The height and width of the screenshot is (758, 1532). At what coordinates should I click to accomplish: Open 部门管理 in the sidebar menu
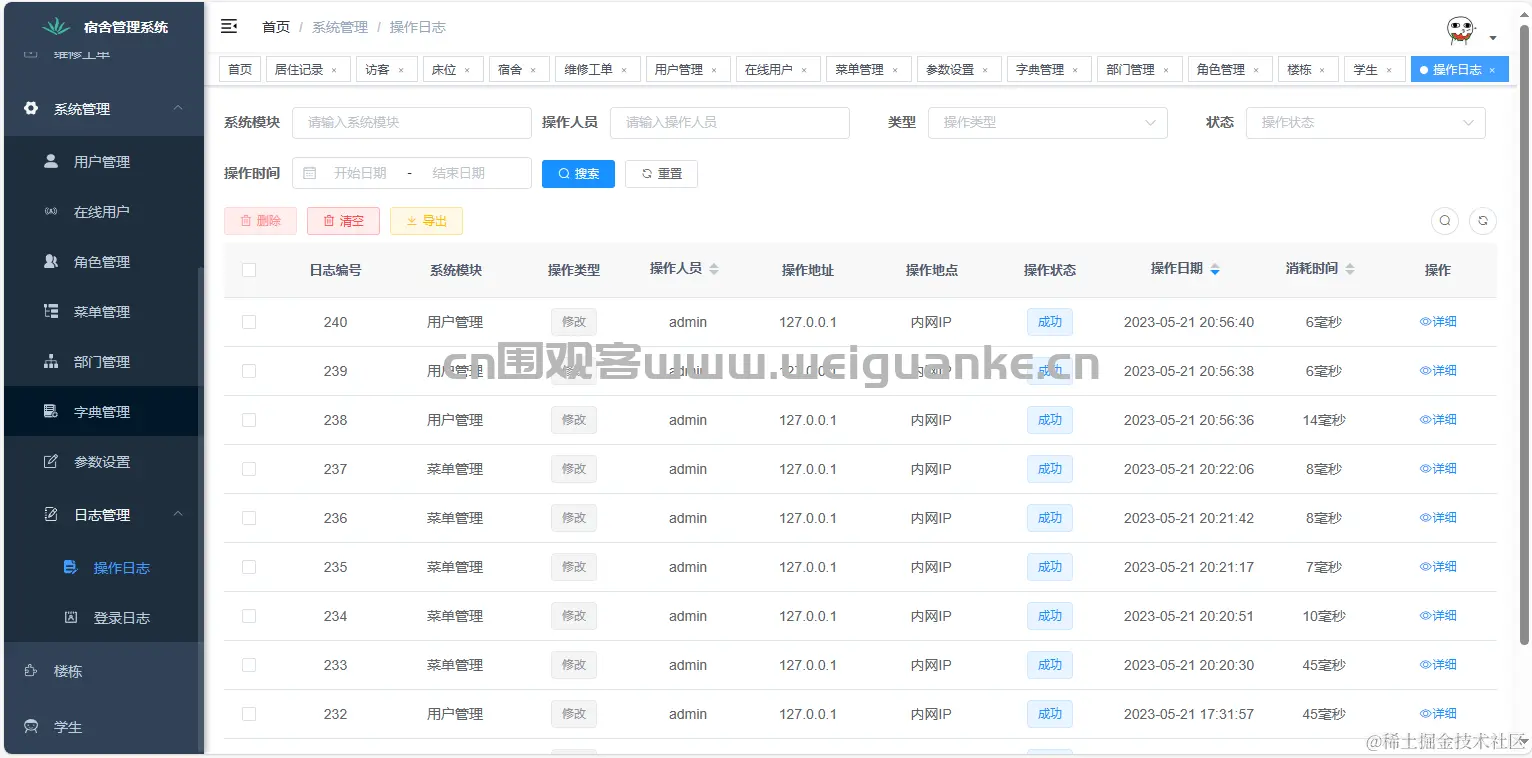102,361
